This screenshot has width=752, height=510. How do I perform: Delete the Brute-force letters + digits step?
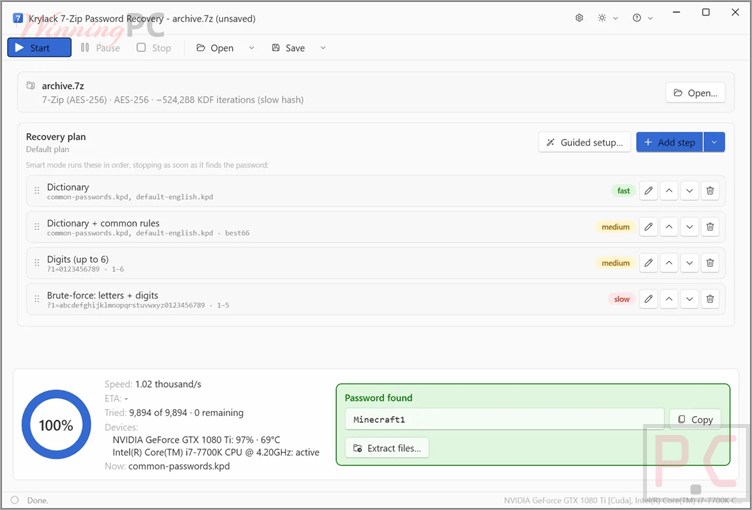[710, 299]
